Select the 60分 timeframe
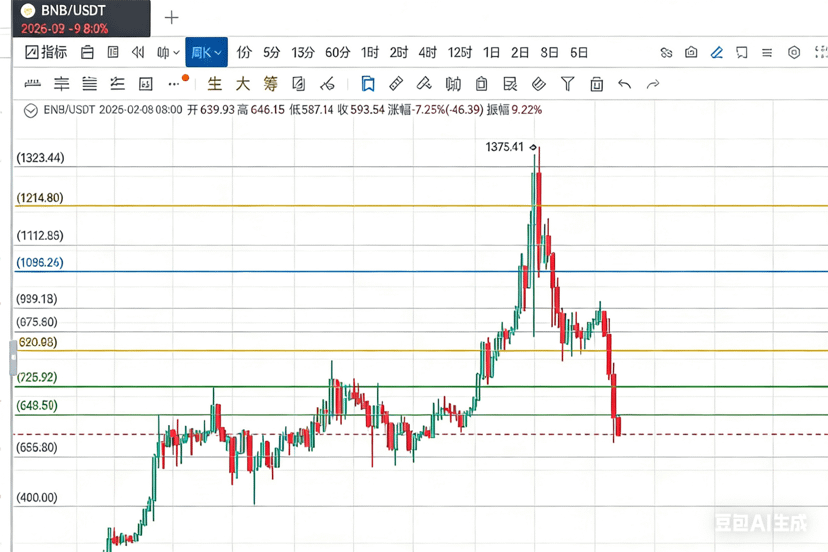 pyautogui.click(x=337, y=52)
